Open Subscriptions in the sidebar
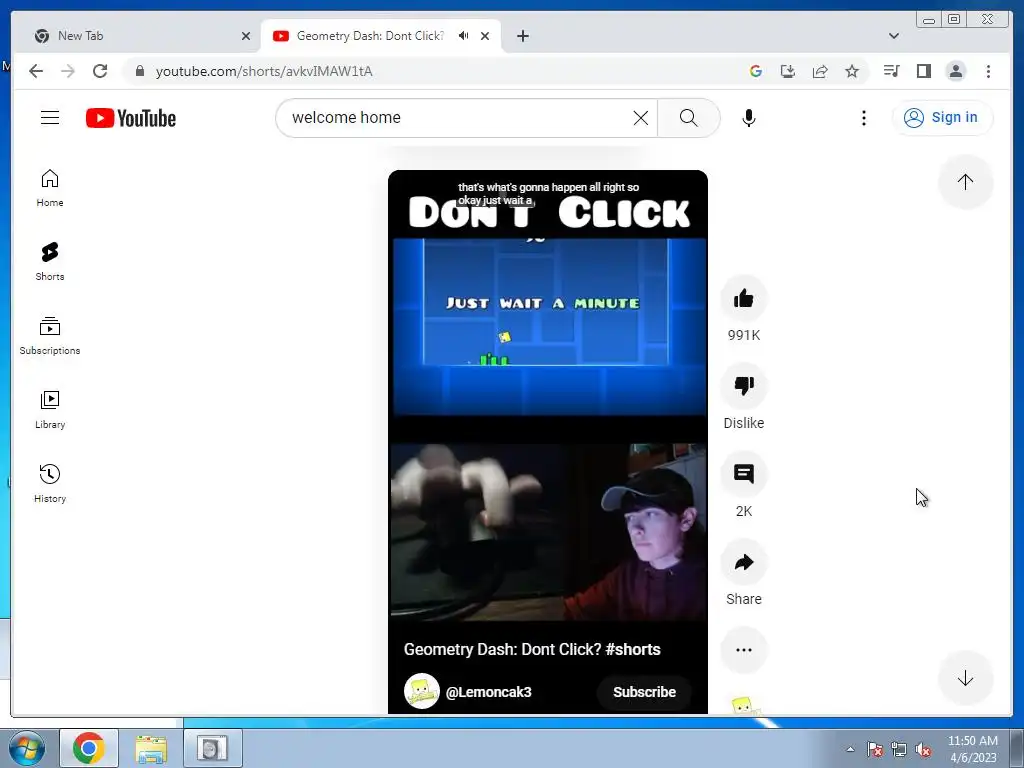 (50, 336)
